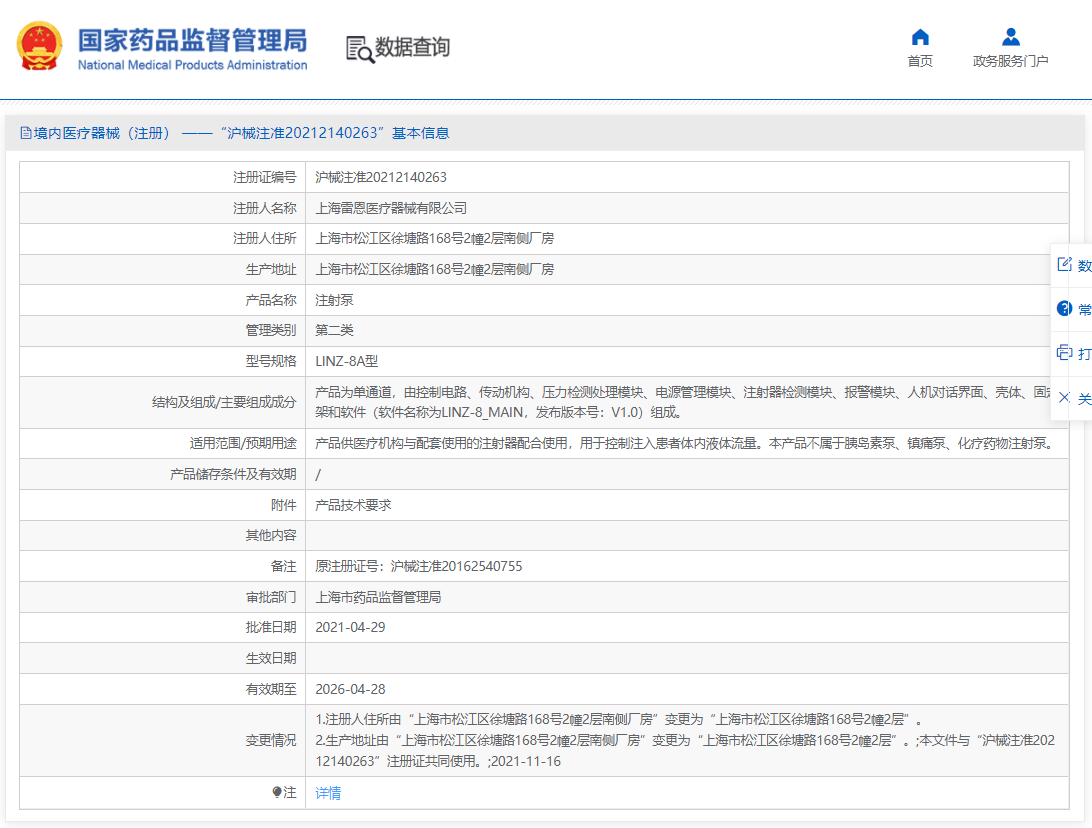This screenshot has width=1092, height=828.
Task: Click approving department 上海市药品监督管理局
Action: pyautogui.click(x=378, y=597)
